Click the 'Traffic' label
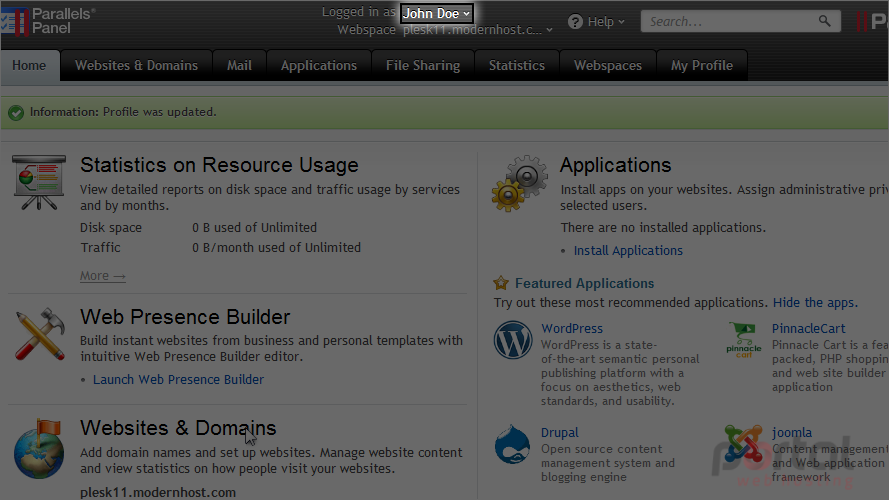This screenshot has height=500, width=889. (x=100, y=247)
